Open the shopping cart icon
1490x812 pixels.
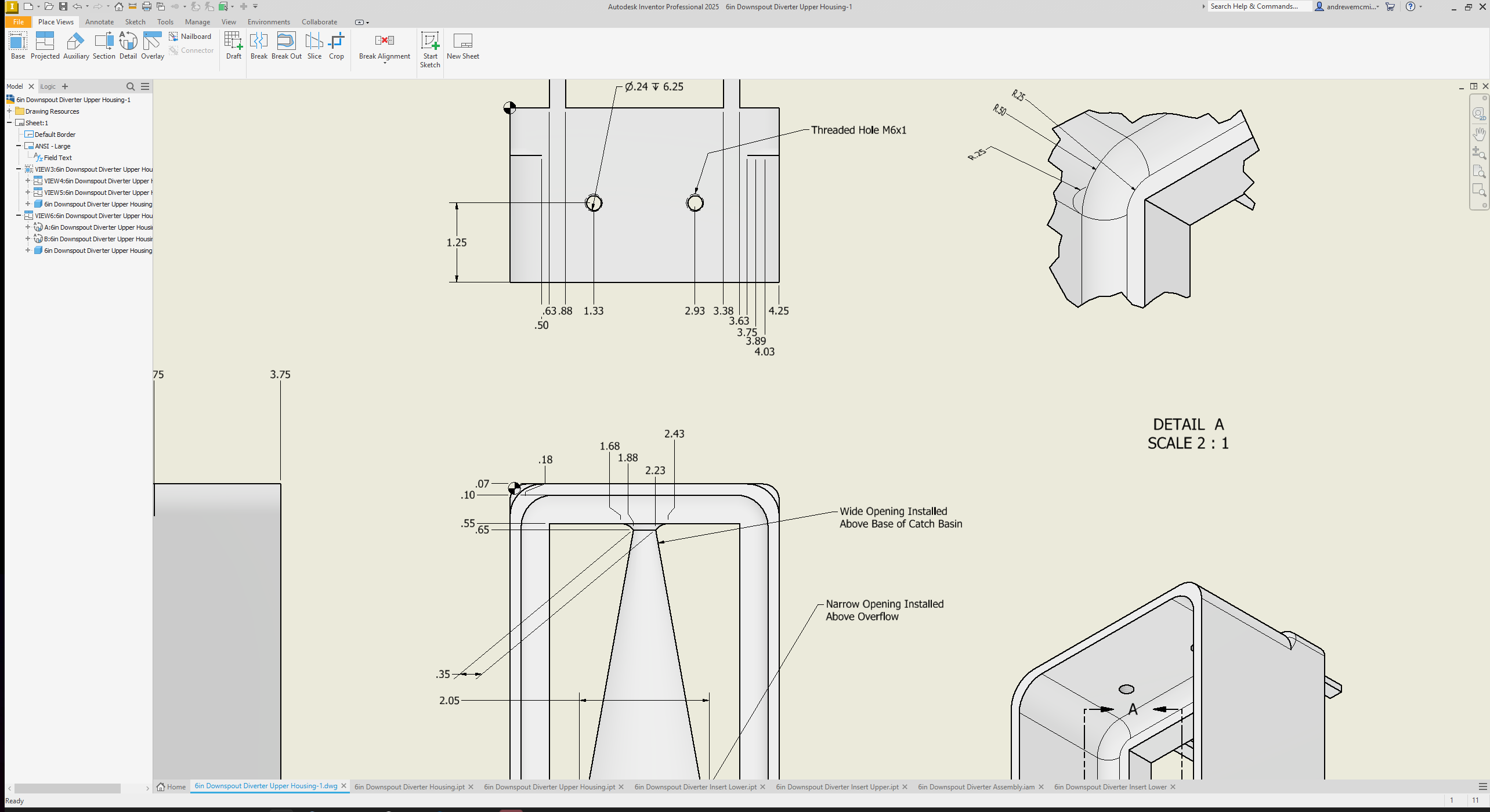(x=1390, y=6)
